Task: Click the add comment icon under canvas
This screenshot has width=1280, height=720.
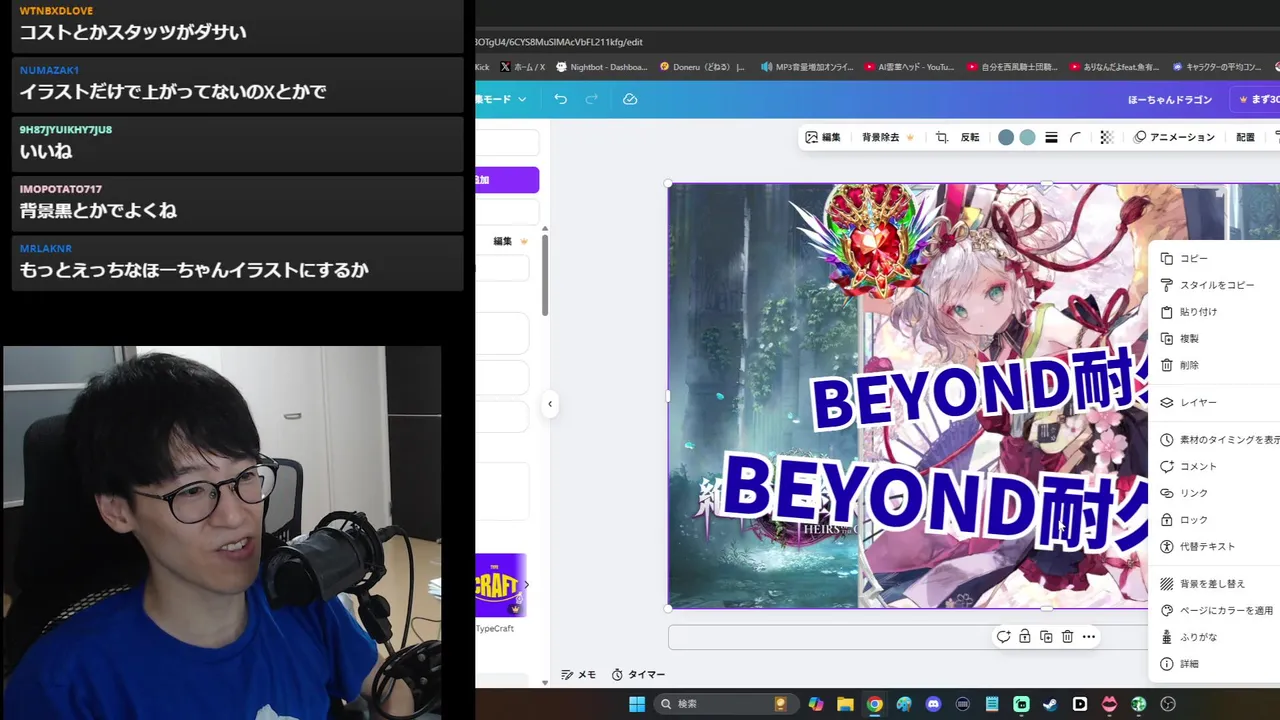Action: click(x=1003, y=637)
